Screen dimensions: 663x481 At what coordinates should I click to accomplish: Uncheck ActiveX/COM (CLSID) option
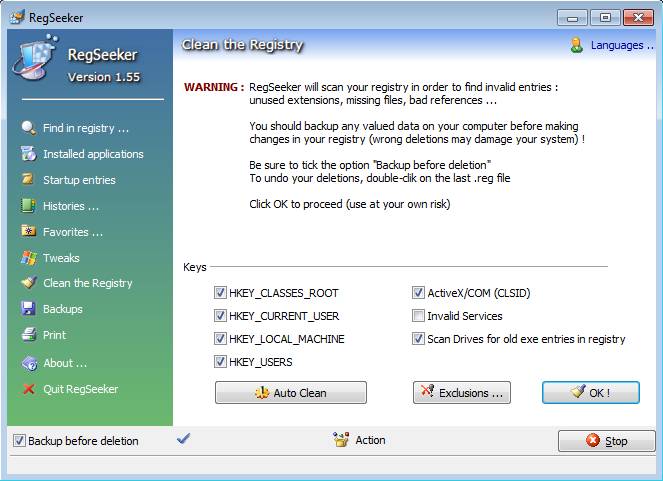[x=418, y=292]
